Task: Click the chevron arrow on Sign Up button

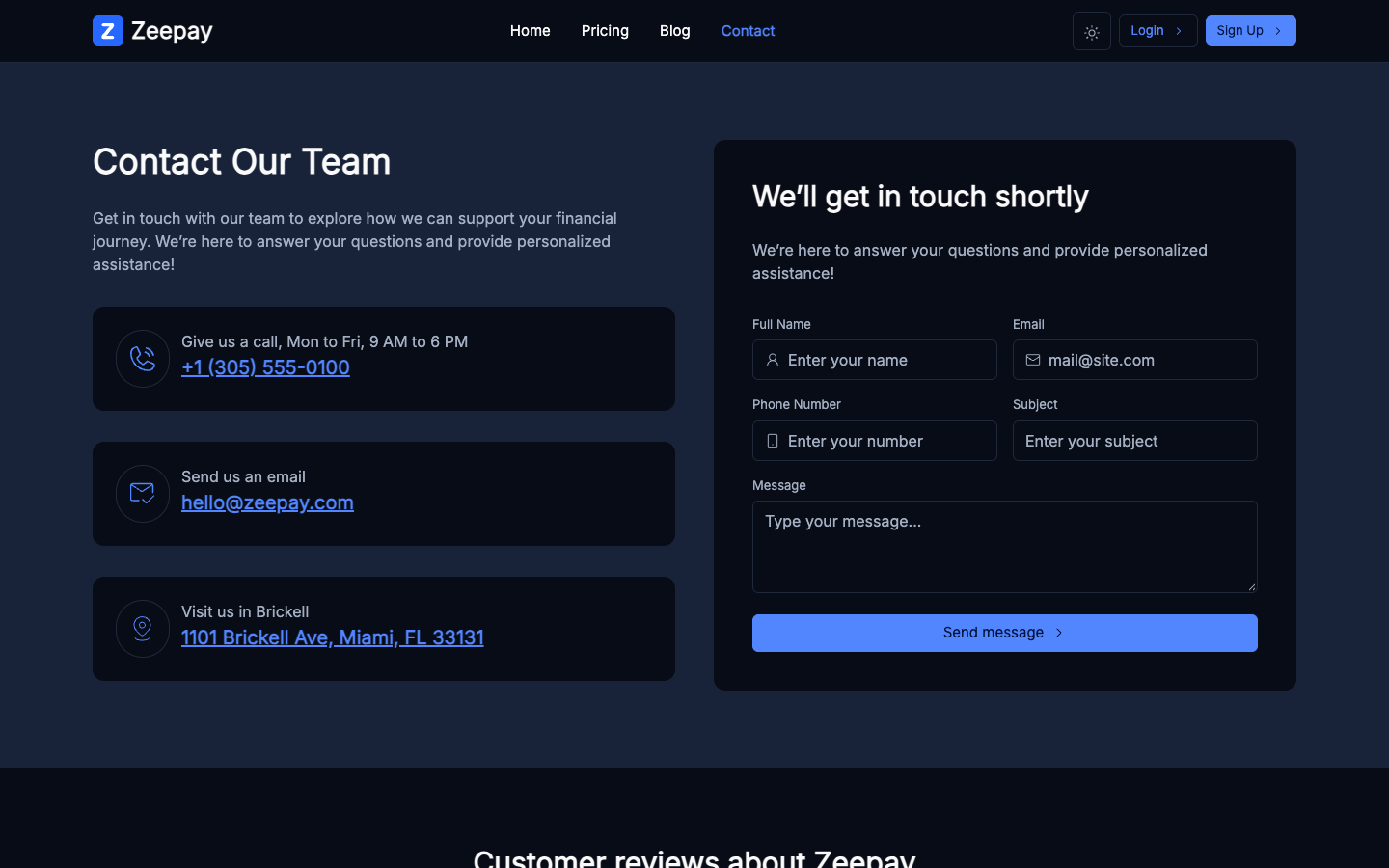Action: 1278,31
